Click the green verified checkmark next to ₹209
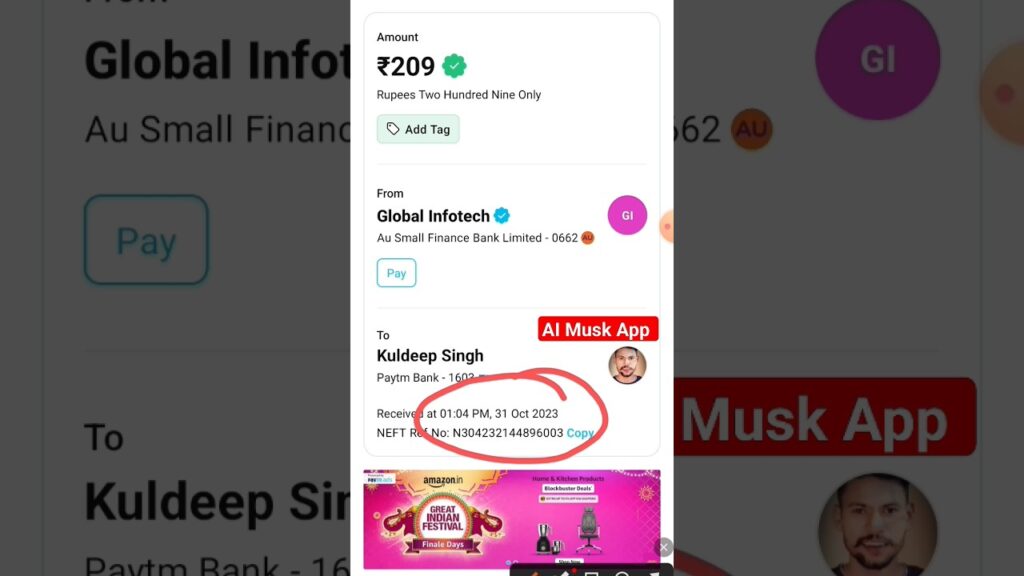This screenshot has width=1024, height=576. [454, 66]
